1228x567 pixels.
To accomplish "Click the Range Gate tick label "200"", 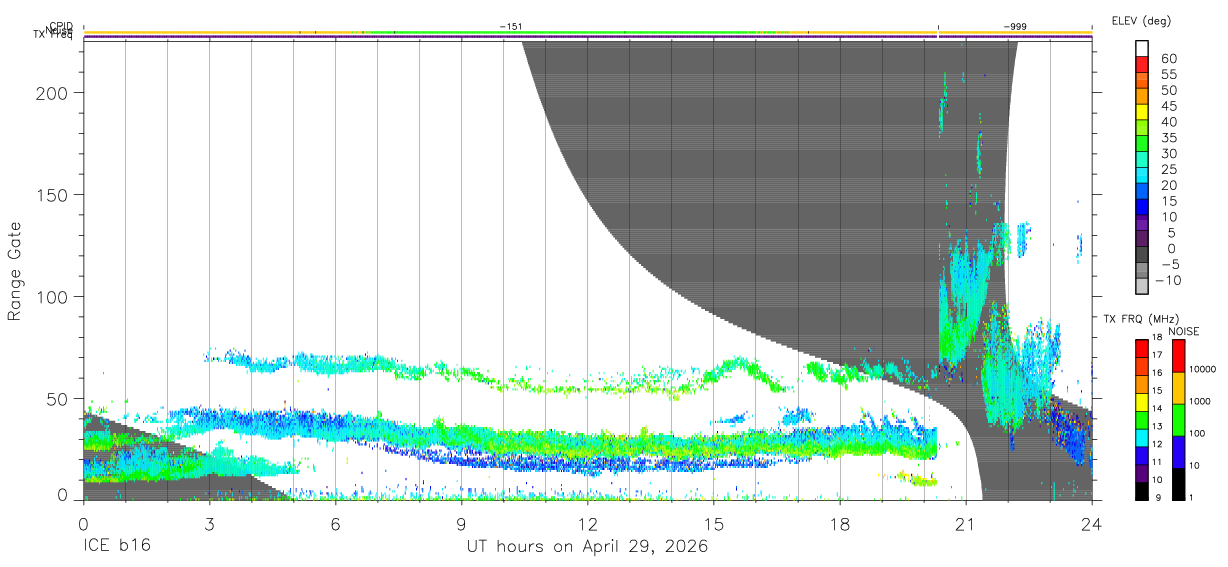I will [53, 92].
